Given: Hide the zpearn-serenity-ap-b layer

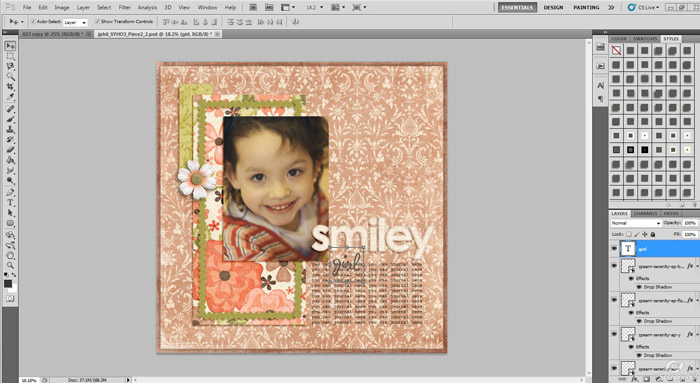Looking at the screenshot, I should pos(614,266).
